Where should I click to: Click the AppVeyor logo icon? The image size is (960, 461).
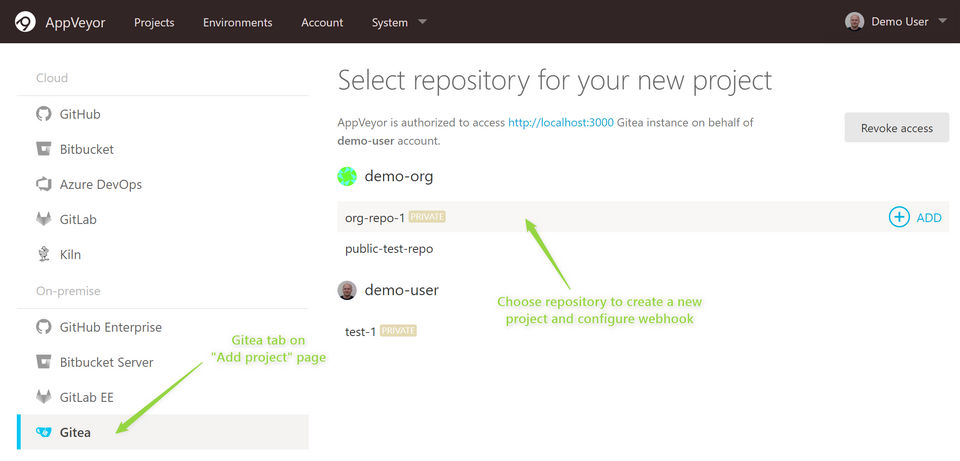tap(25, 22)
